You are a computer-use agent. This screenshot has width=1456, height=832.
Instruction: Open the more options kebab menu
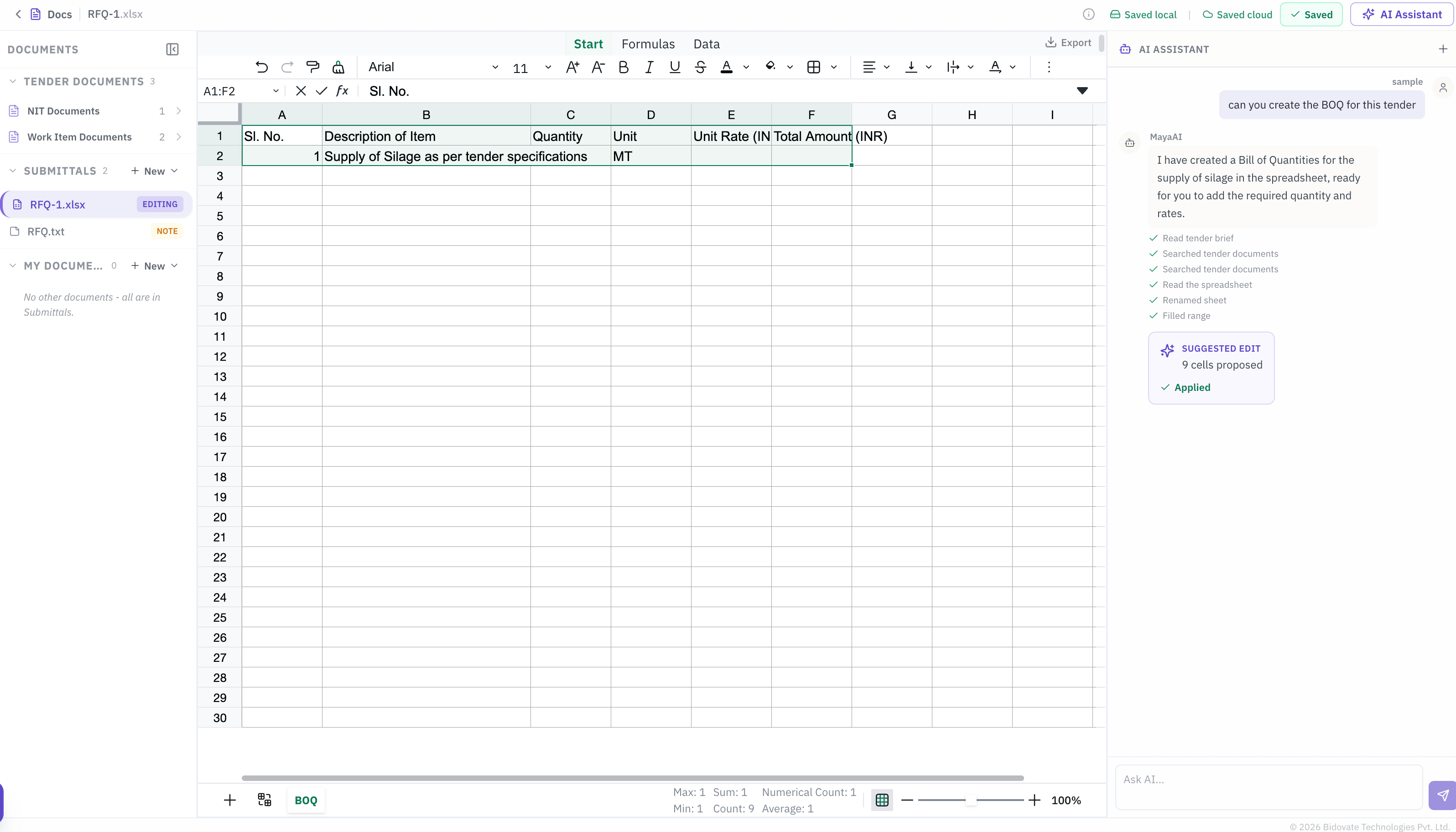(1049, 68)
